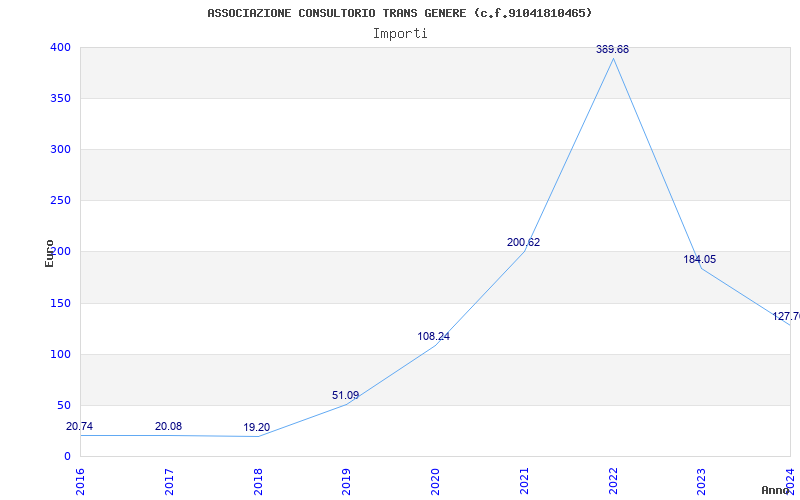Image resolution: width=800 pixels, height=500 pixels.
Task: Select the 127.70 data label
Action: pos(786,317)
